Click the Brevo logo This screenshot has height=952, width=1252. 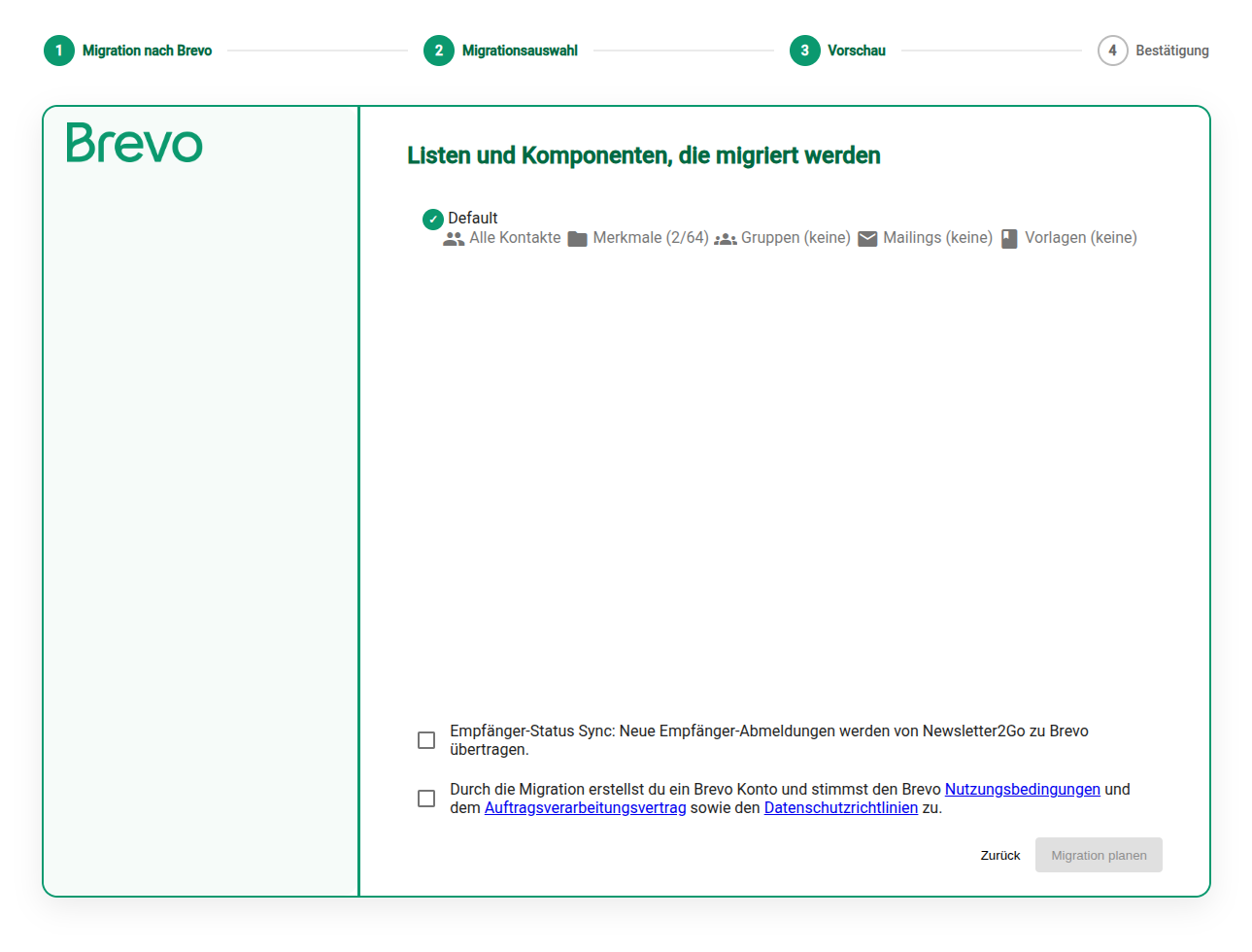point(134,143)
